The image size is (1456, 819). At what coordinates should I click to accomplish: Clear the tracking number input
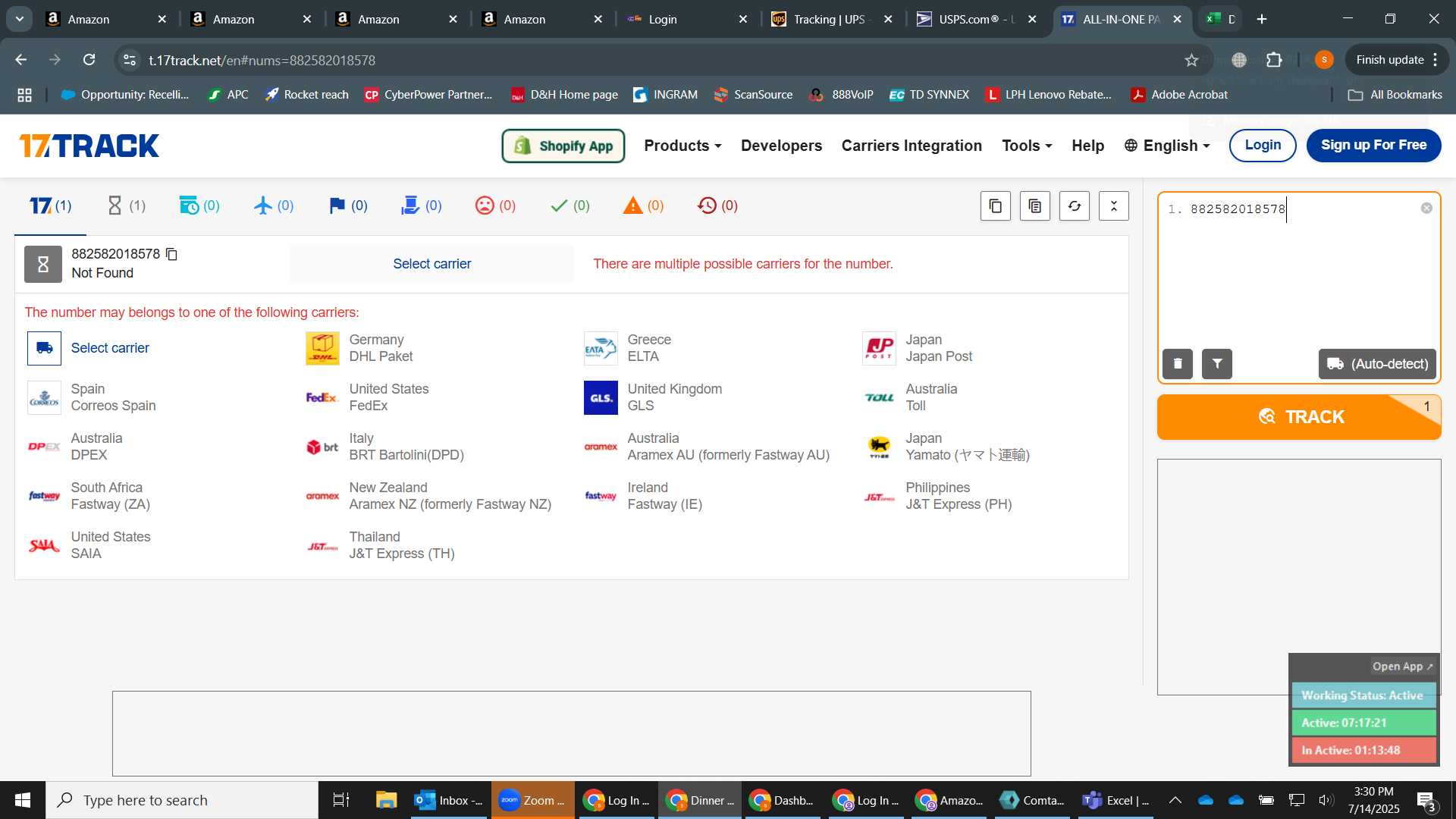1426,209
